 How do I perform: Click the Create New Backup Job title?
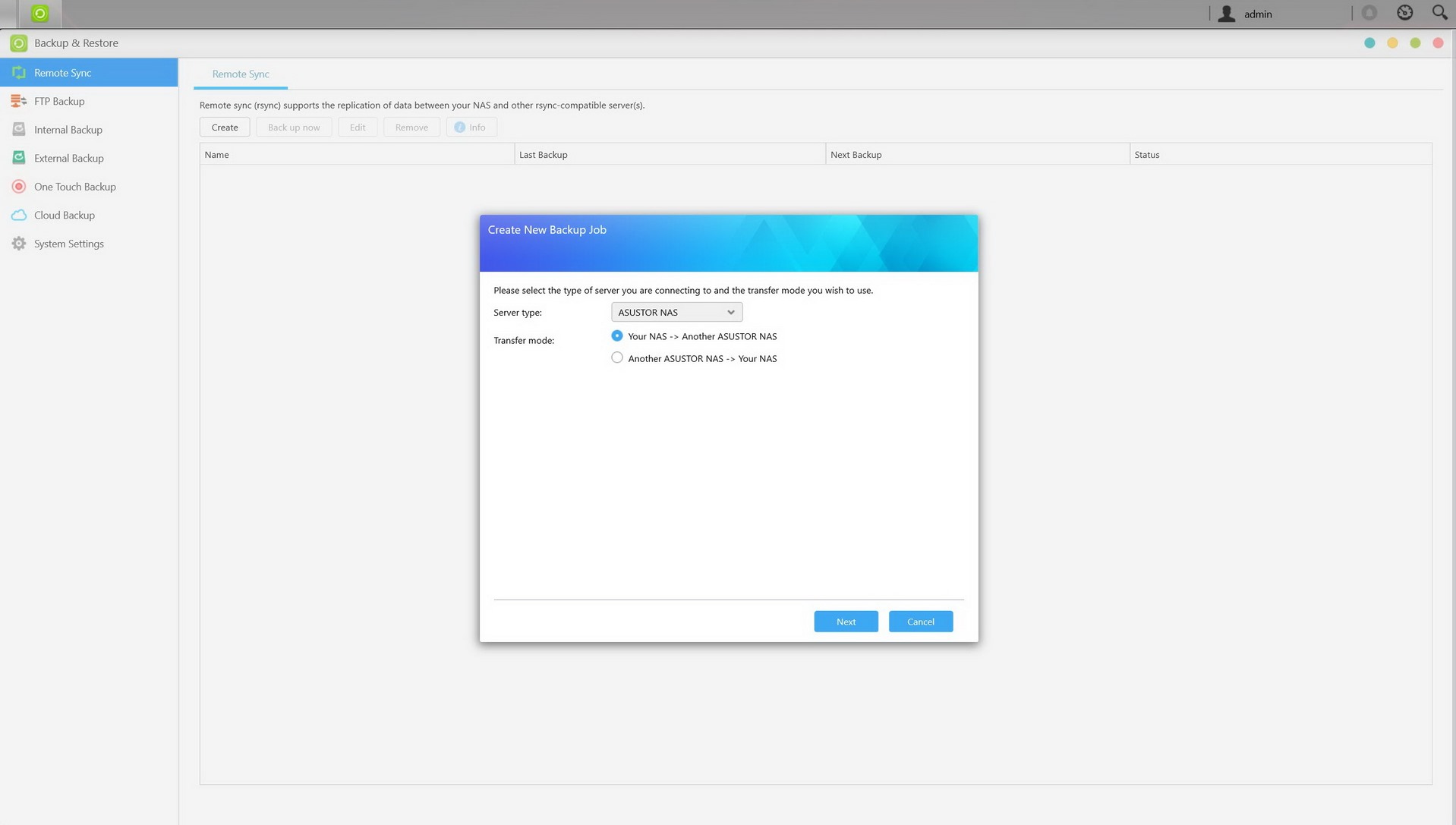(x=547, y=230)
